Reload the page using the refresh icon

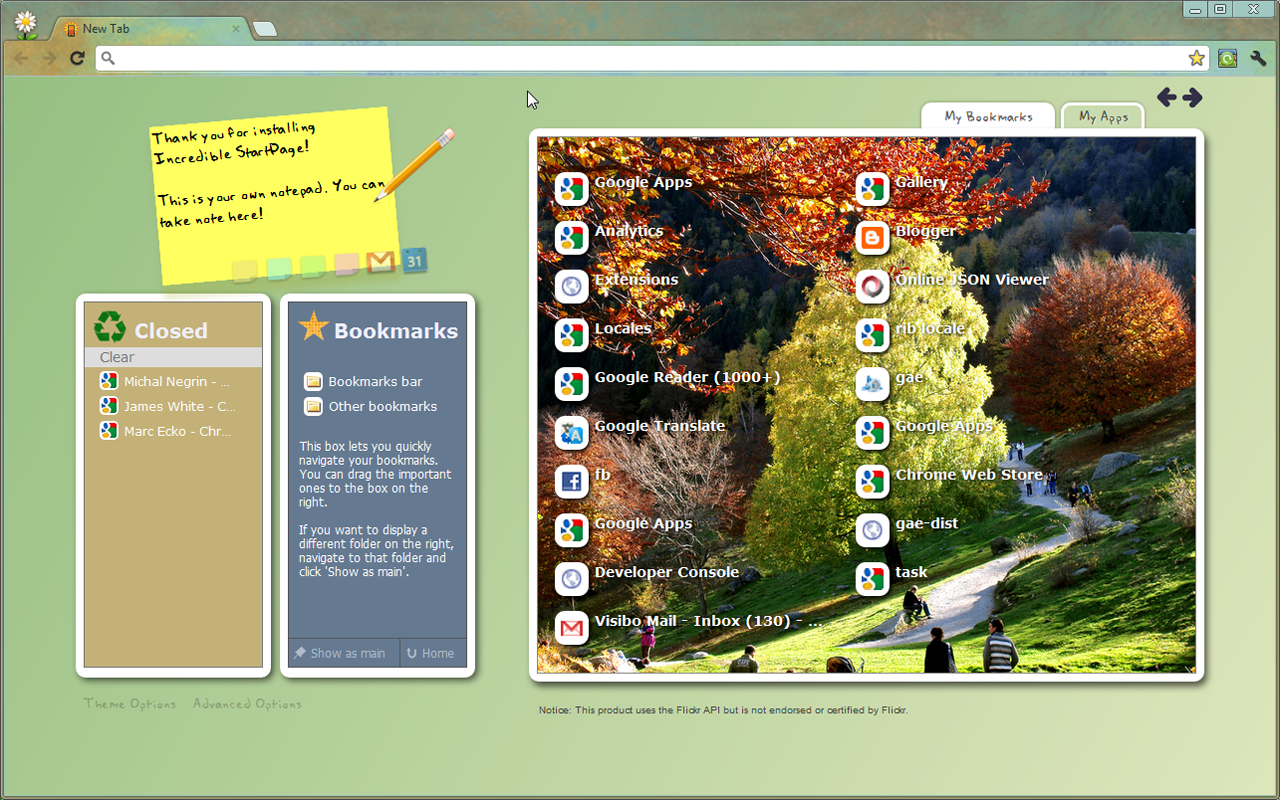pyautogui.click(x=77, y=58)
